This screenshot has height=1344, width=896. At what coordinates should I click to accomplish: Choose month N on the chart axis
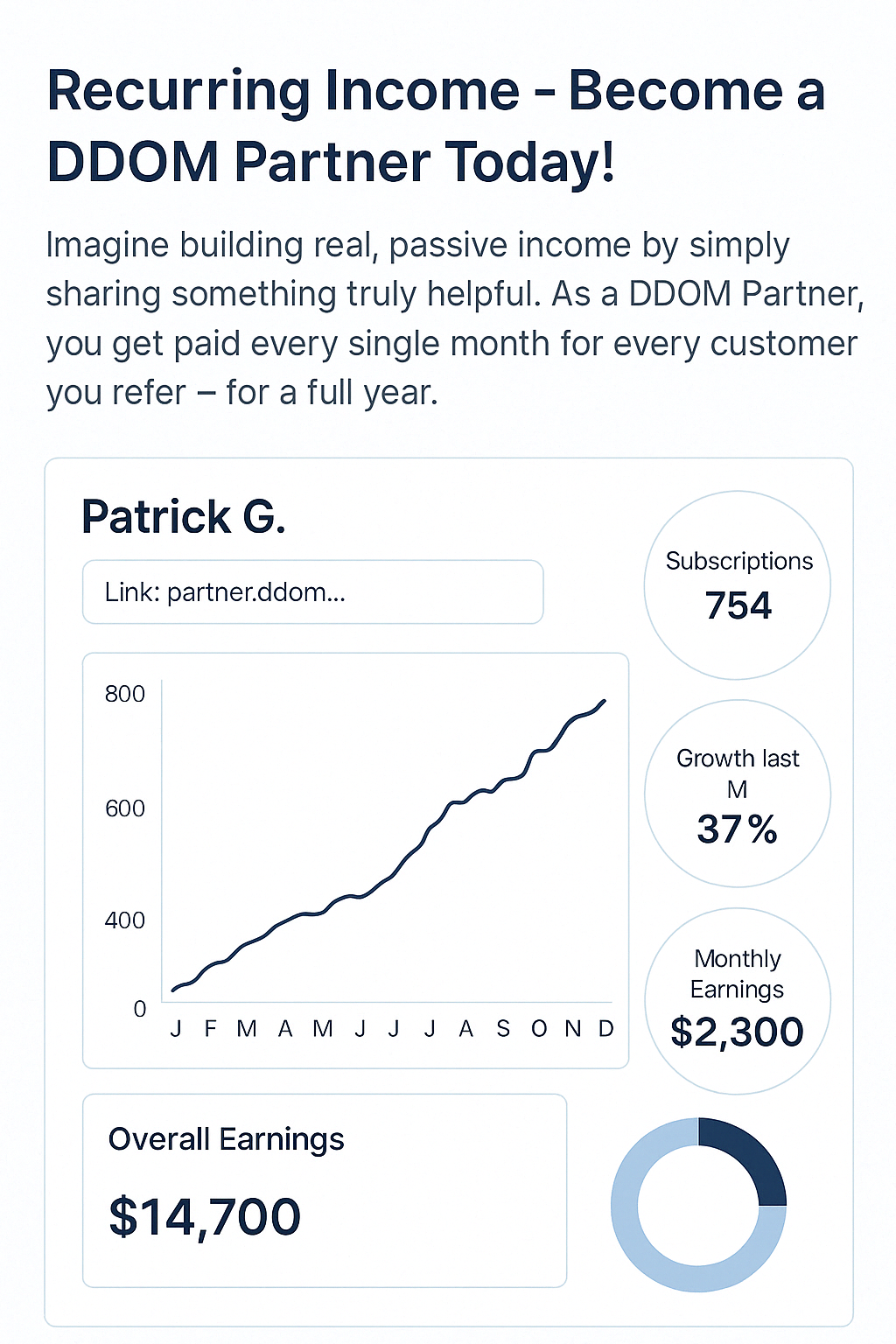tap(573, 1029)
